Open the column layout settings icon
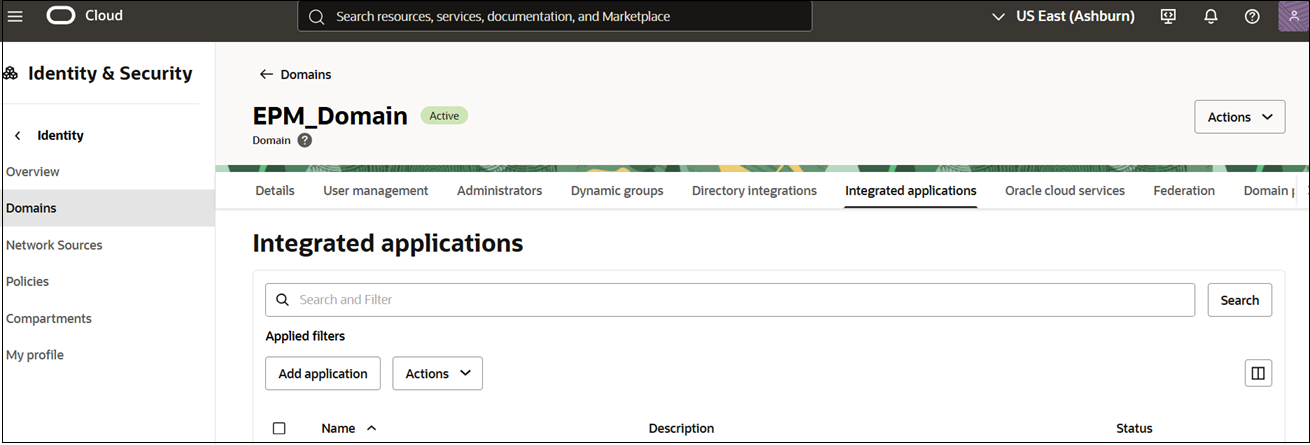 coord(1258,373)
